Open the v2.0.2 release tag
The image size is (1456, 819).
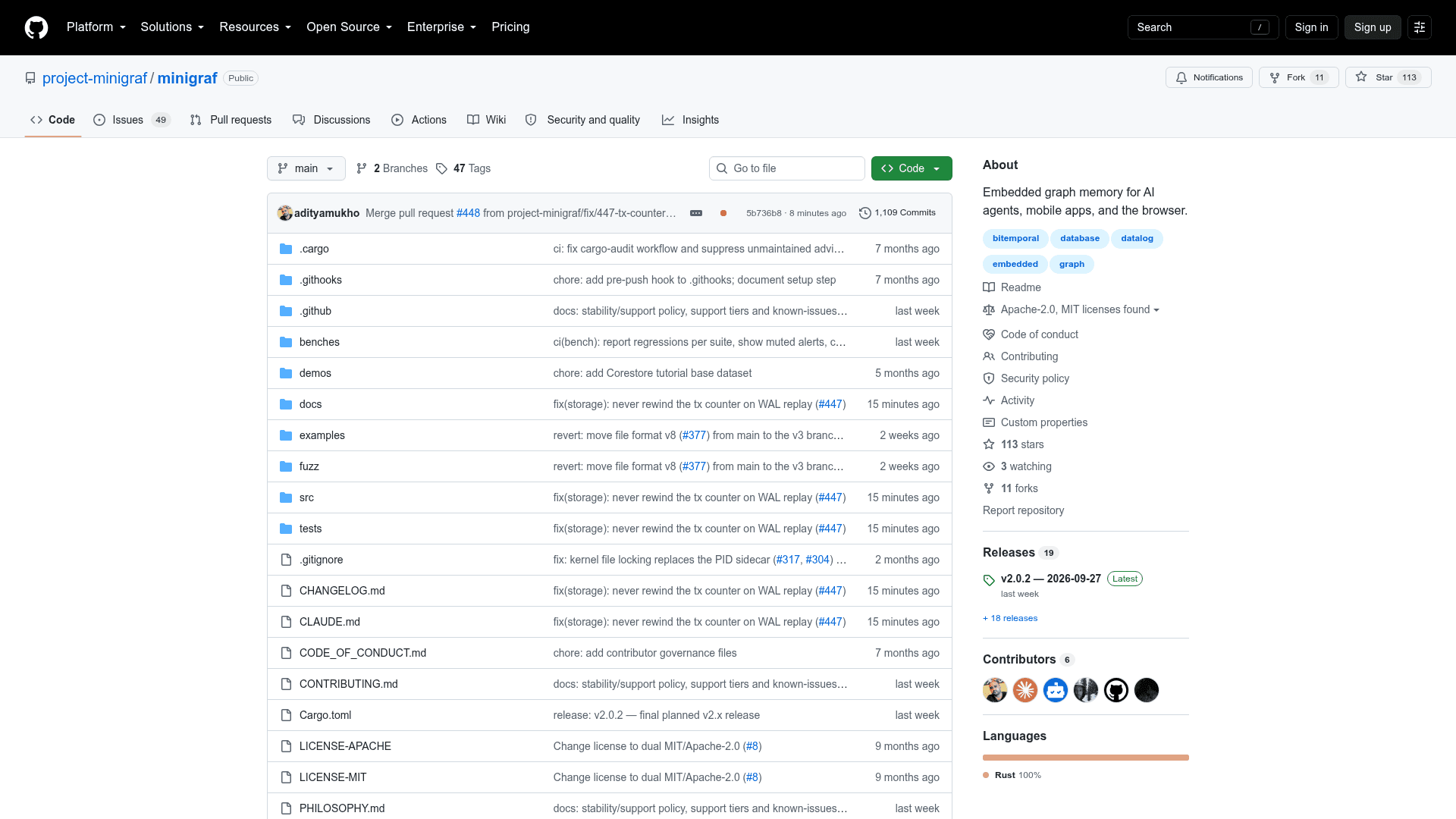[x=1050, y=579]
